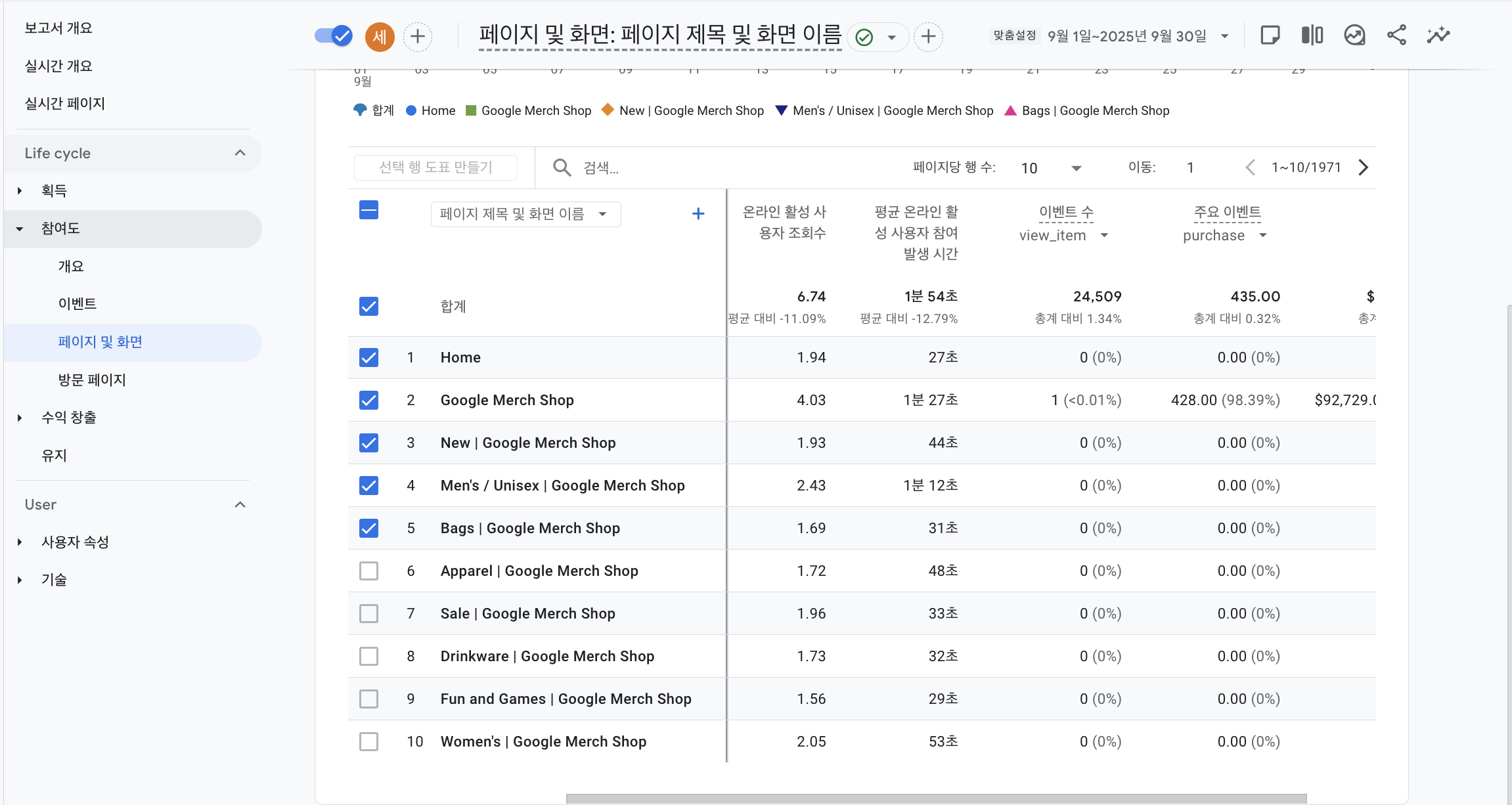Uncheck the Home row checkbox
The image size is (1512, 805).
[368, 357]
